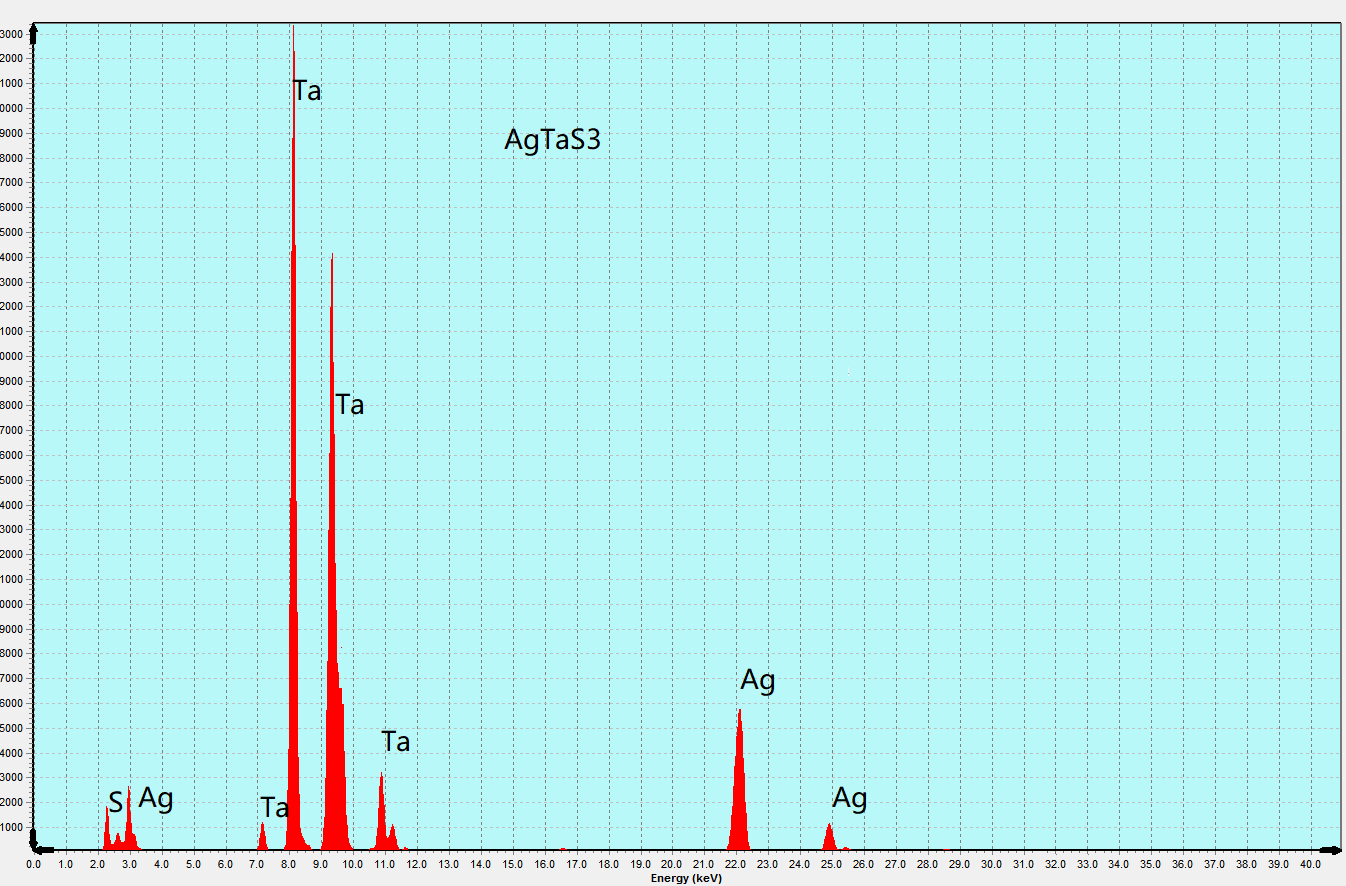
Task: Select the S element label near 2.3 keV
Action: [x=116, y=802]
